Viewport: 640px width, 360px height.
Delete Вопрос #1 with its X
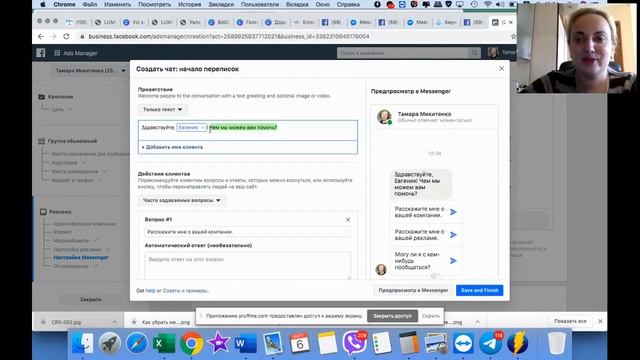tap(348, 220)
